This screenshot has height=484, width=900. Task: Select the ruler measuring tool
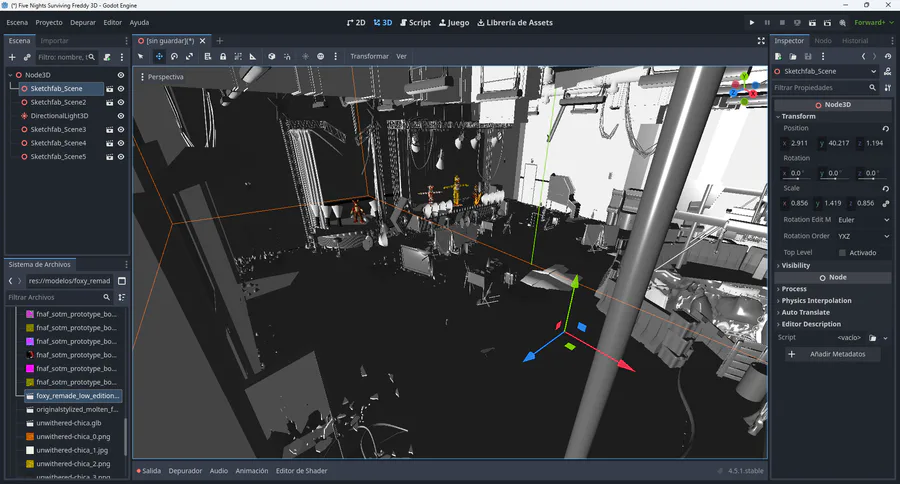point(253,56)
